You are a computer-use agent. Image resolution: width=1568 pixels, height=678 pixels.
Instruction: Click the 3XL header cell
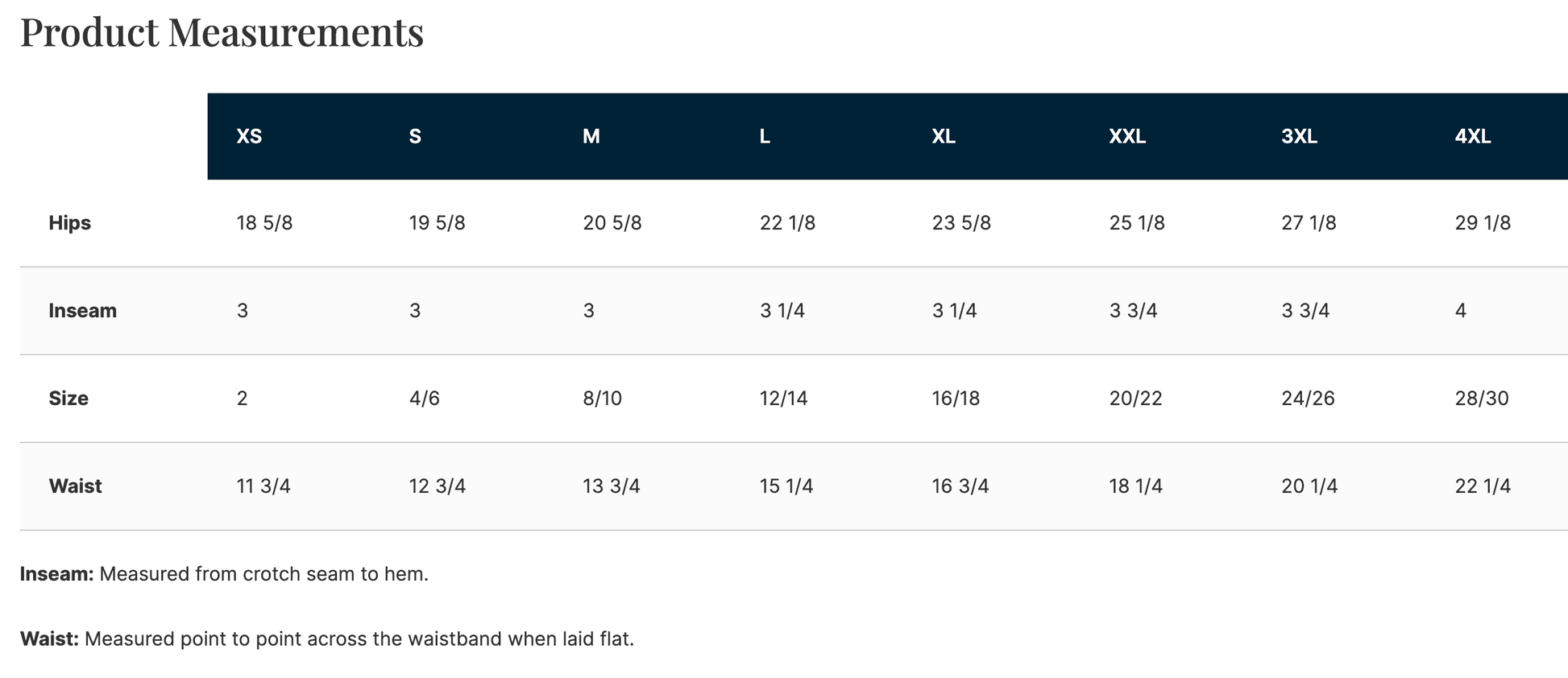pos(1299,136)
